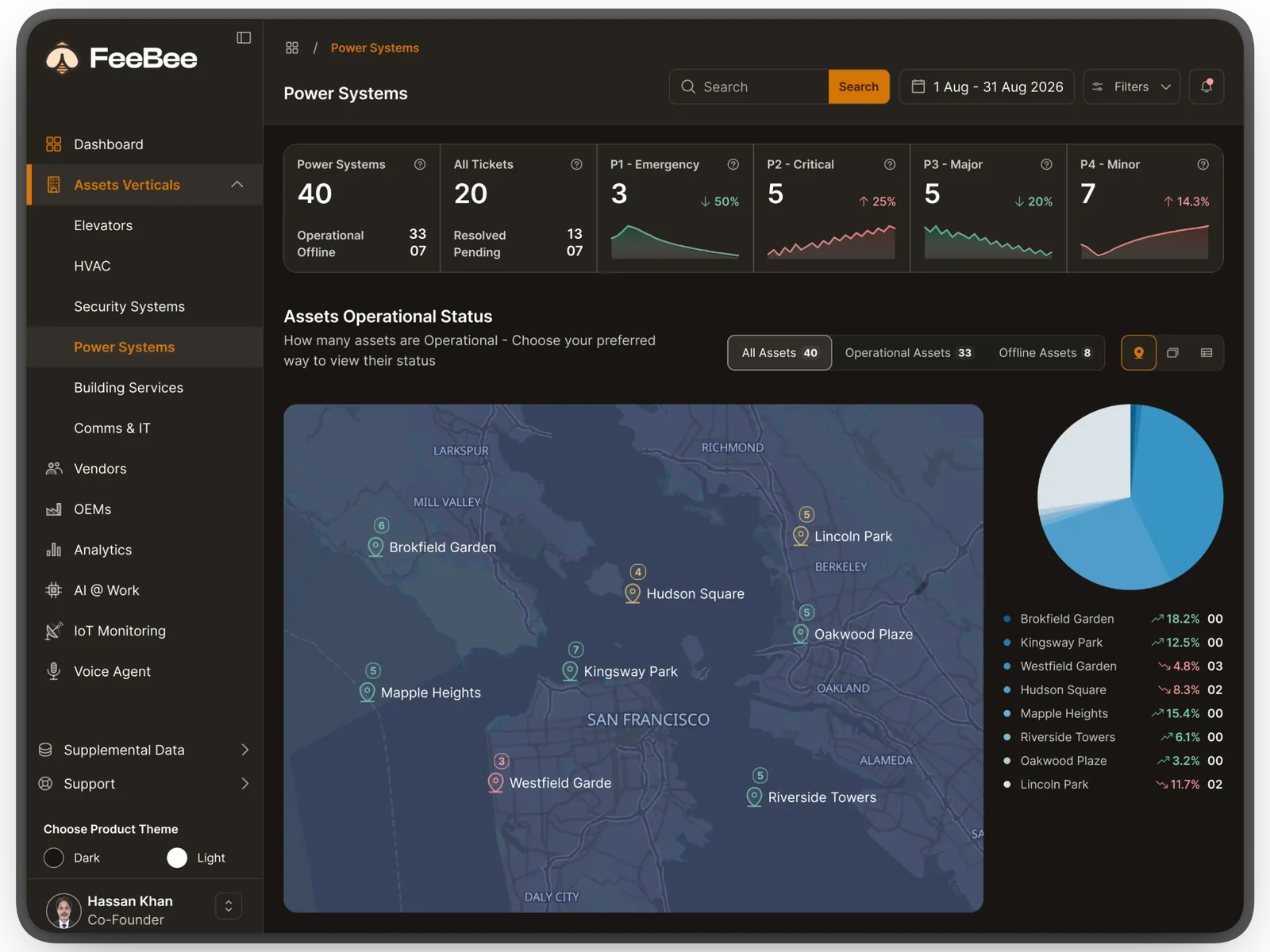The image size is (1270, 952).
Task: Collapse the Assets Verticals section
Action: click(x=237, y=185)
